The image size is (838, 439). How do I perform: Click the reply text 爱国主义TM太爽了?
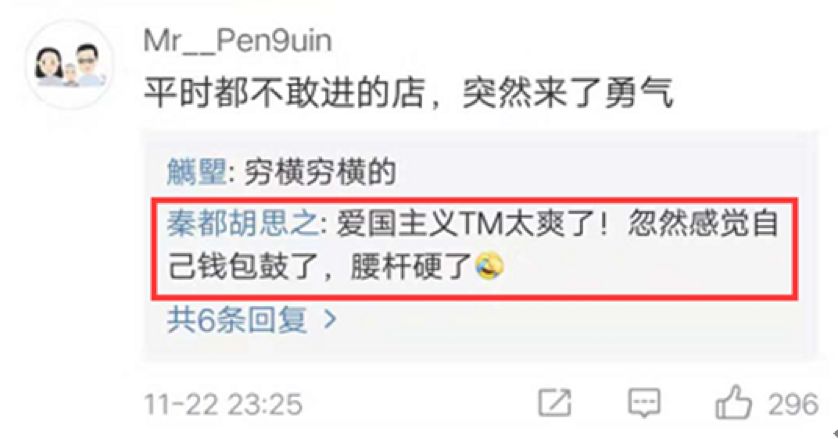(465, 224)
